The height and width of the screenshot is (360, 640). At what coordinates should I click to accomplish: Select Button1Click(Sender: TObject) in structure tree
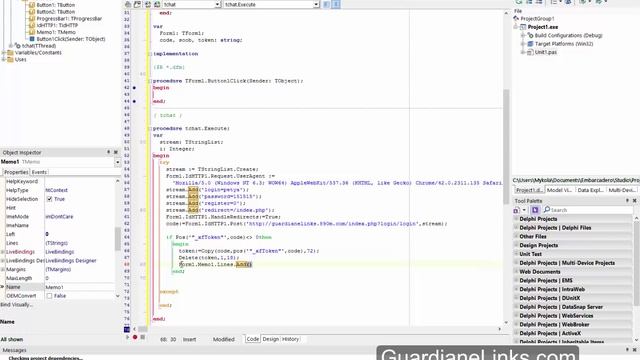point(71,39)
